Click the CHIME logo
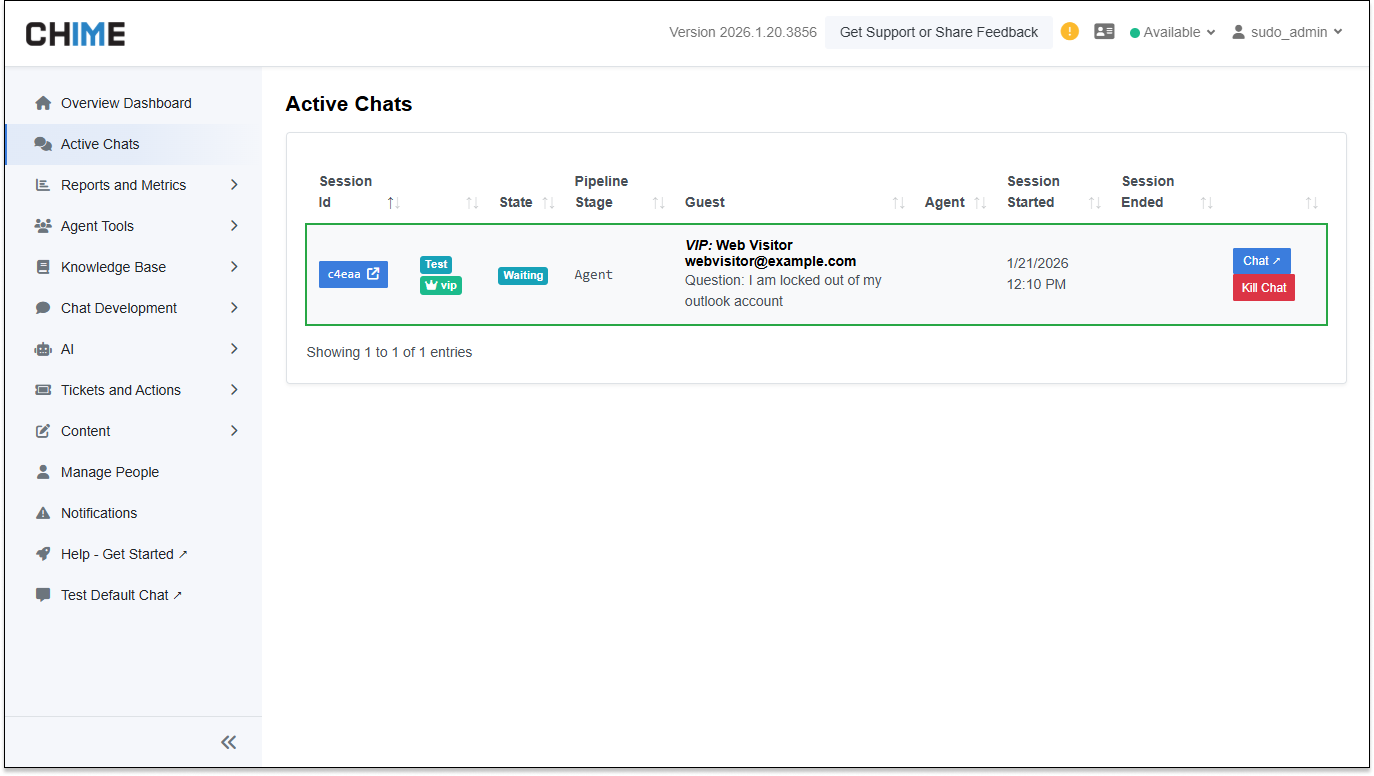1374x776 pixels. tap(76, 34)
